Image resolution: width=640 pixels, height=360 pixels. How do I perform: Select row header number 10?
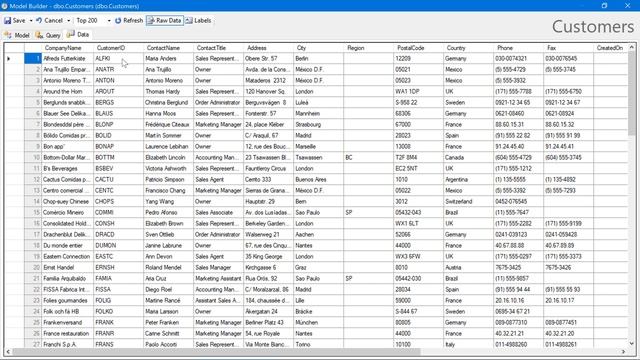33,158
